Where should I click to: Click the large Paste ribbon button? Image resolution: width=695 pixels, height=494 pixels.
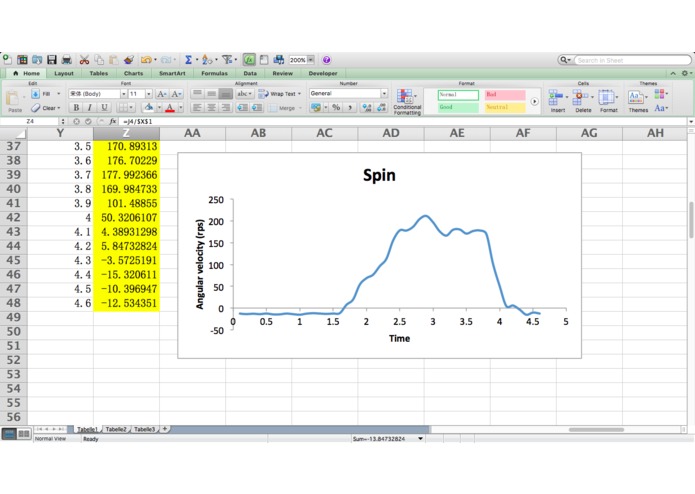[15, 101]
